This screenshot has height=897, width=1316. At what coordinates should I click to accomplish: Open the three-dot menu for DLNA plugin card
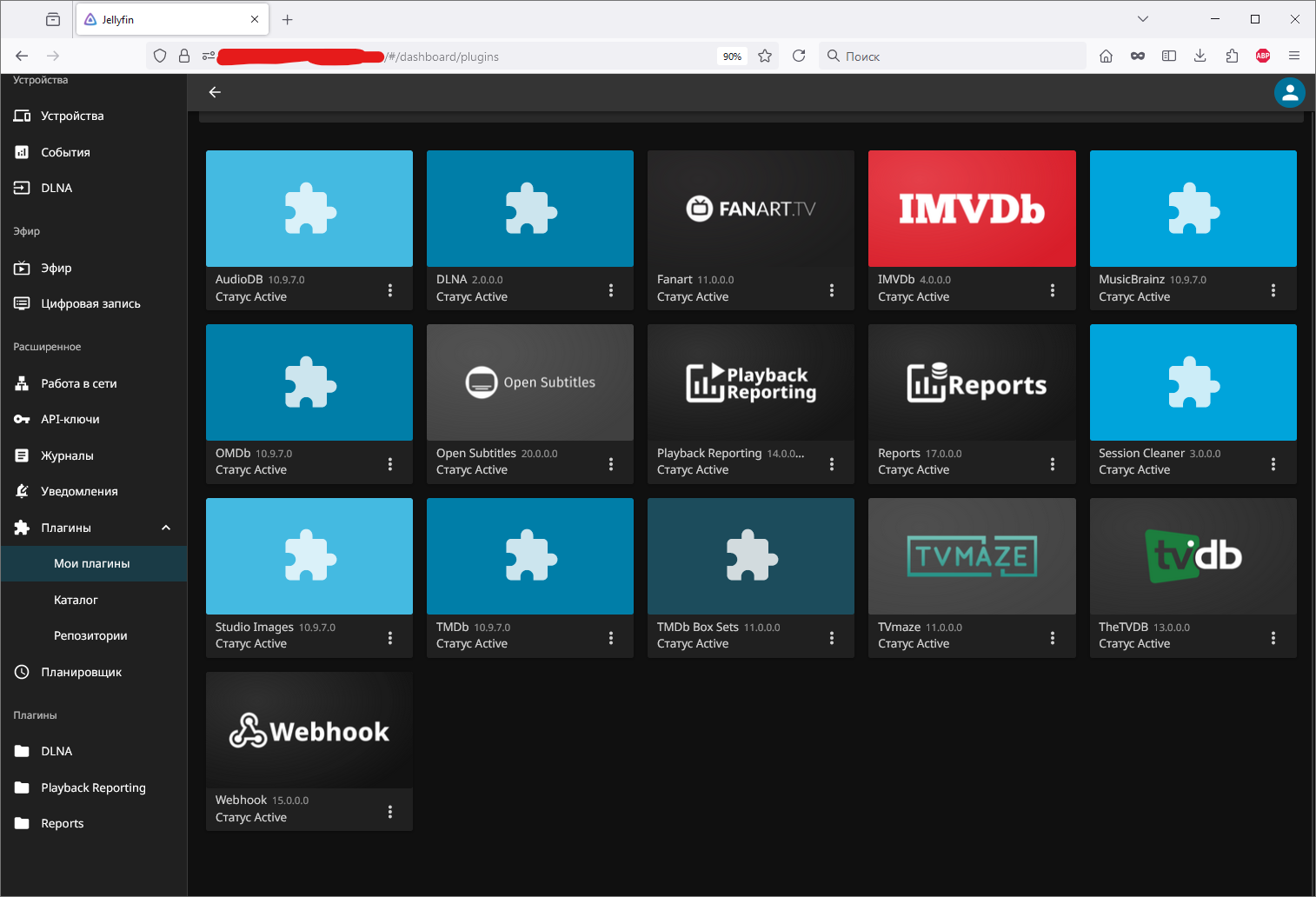click(x=611, y=290)
